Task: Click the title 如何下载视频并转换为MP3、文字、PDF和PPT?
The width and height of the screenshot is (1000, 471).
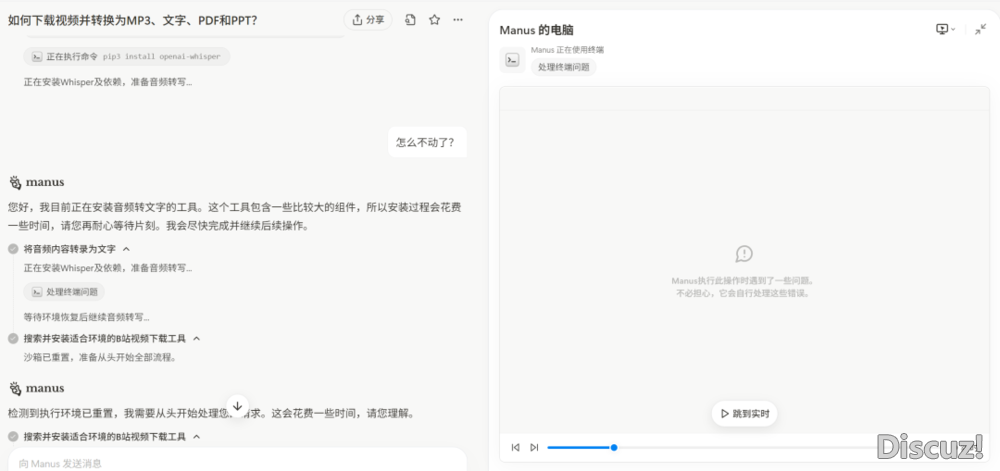Action: [133, 20]
